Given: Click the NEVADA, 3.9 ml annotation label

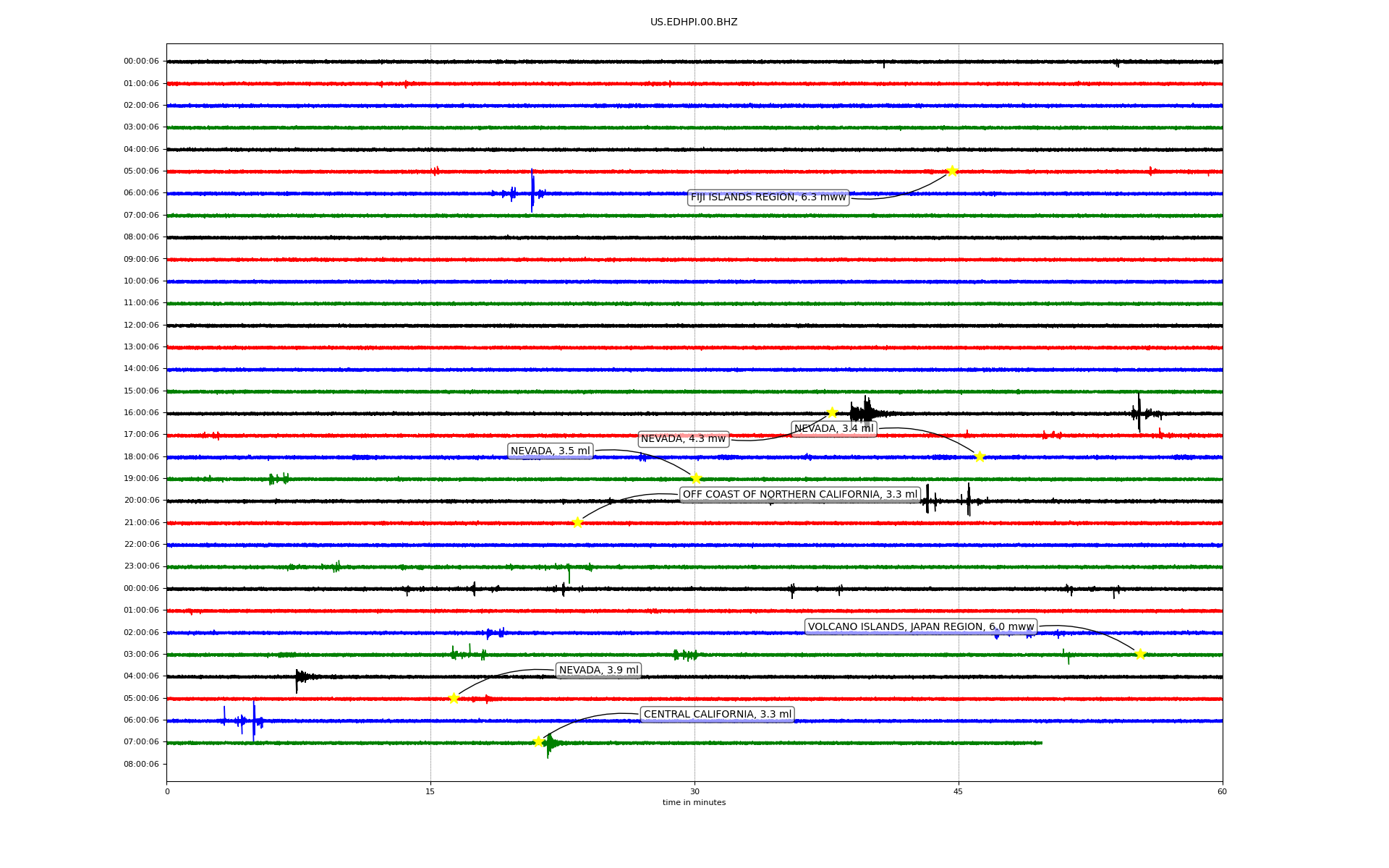Looking at the screenshot, I should (x=598, y=670).
